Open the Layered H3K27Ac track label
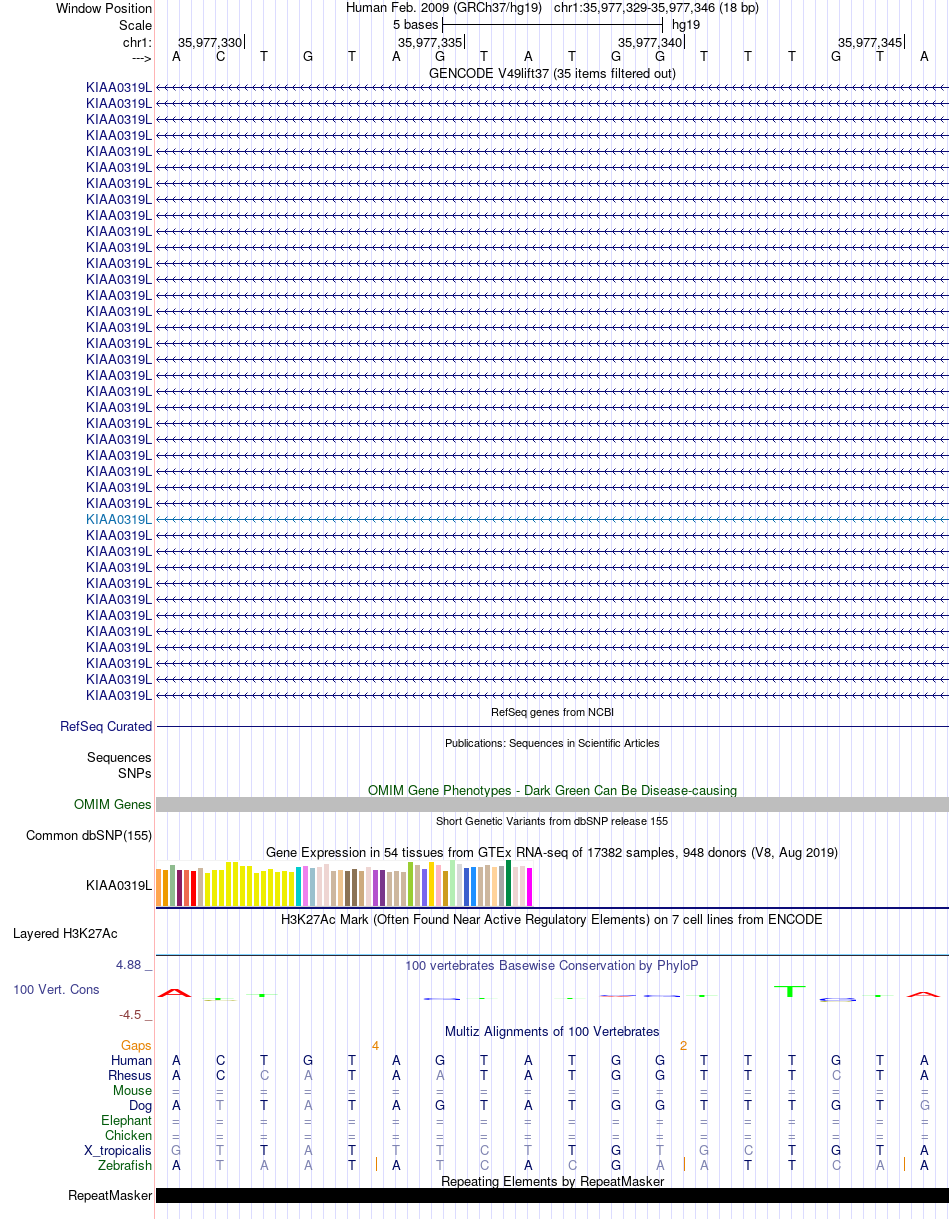Viewport: 950px width, 1219px height. click(x=65, y=933)
